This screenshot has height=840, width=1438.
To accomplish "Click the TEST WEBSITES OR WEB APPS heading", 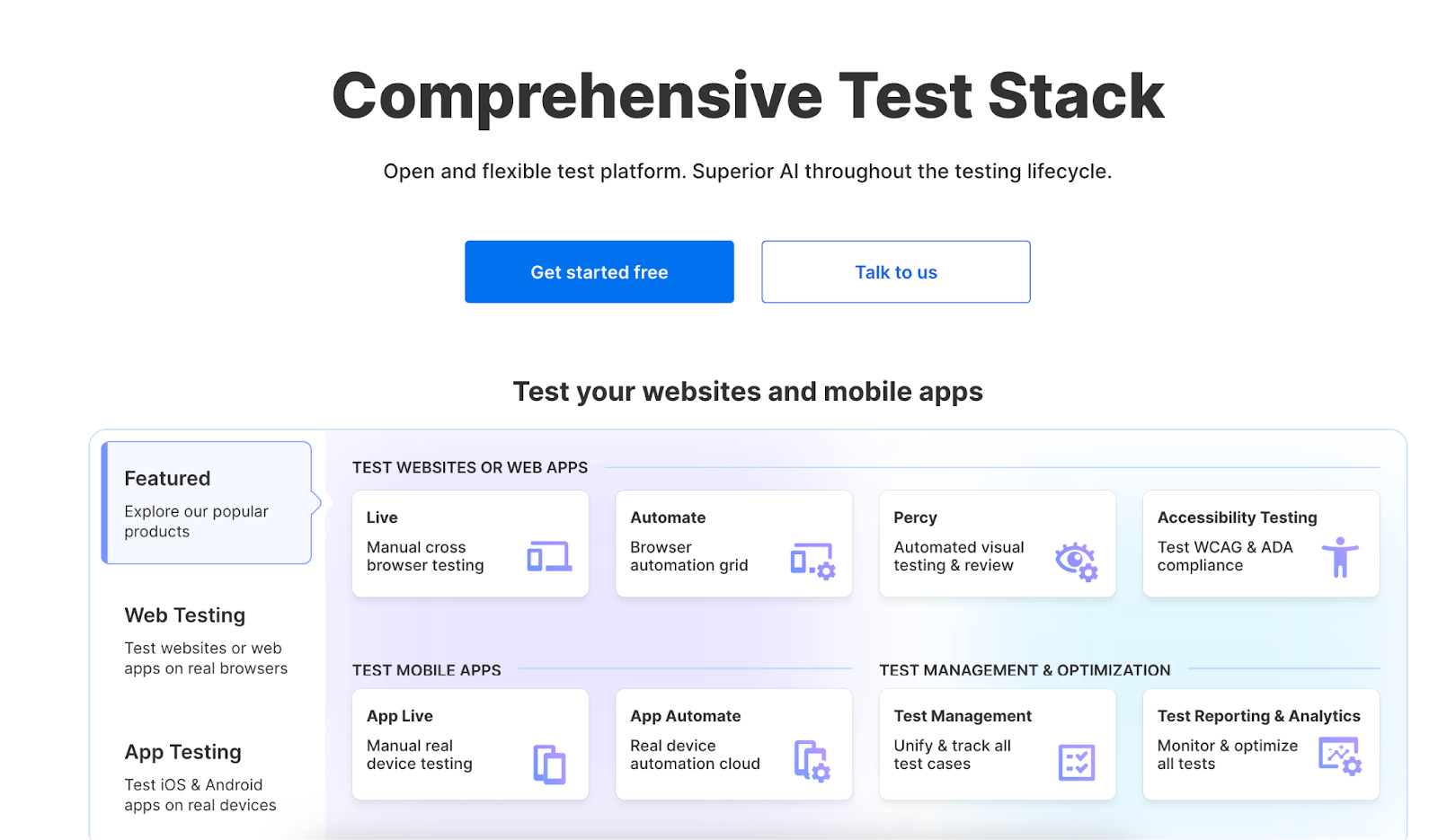I will pos(468,467).
